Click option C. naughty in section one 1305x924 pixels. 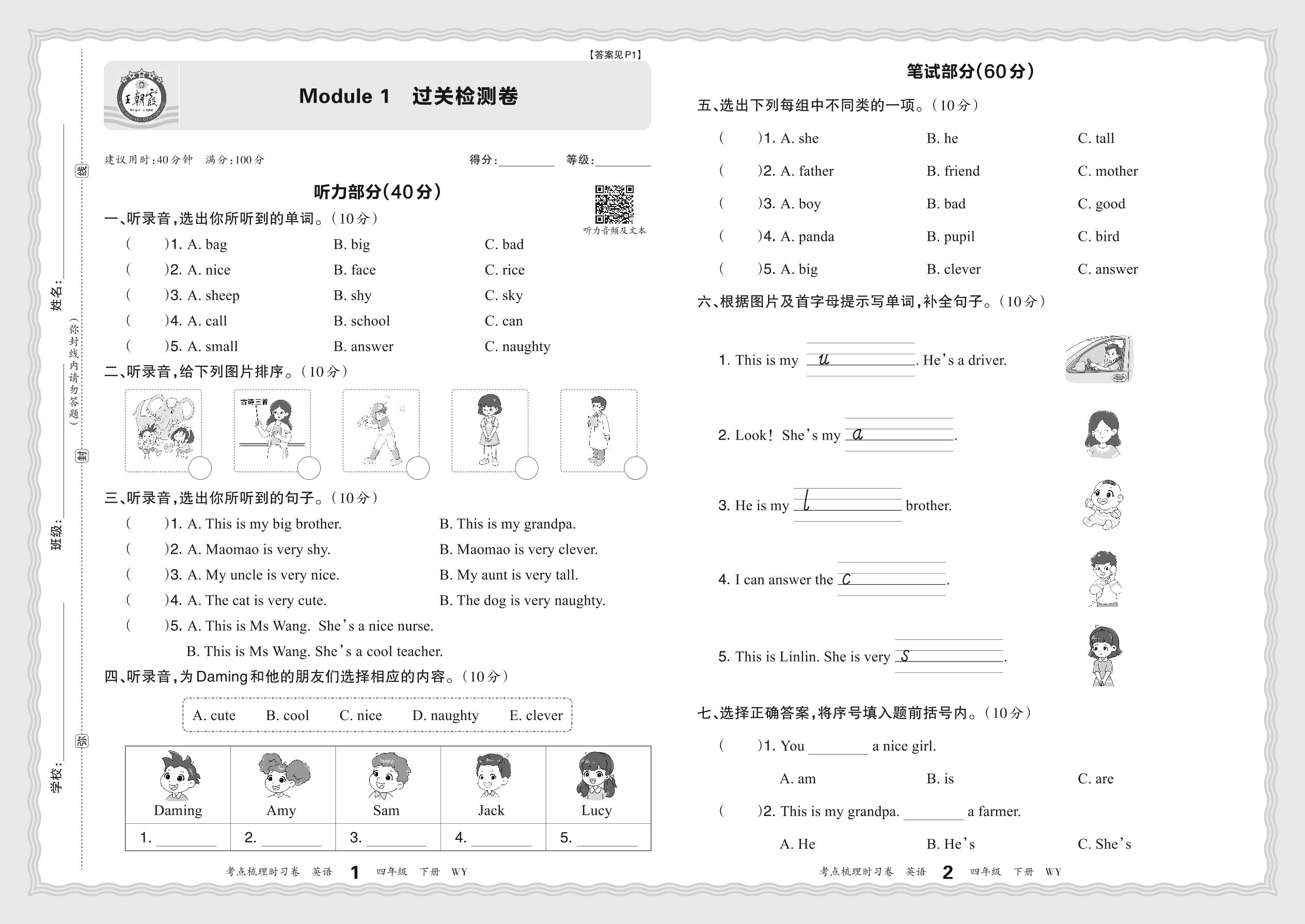517,347
